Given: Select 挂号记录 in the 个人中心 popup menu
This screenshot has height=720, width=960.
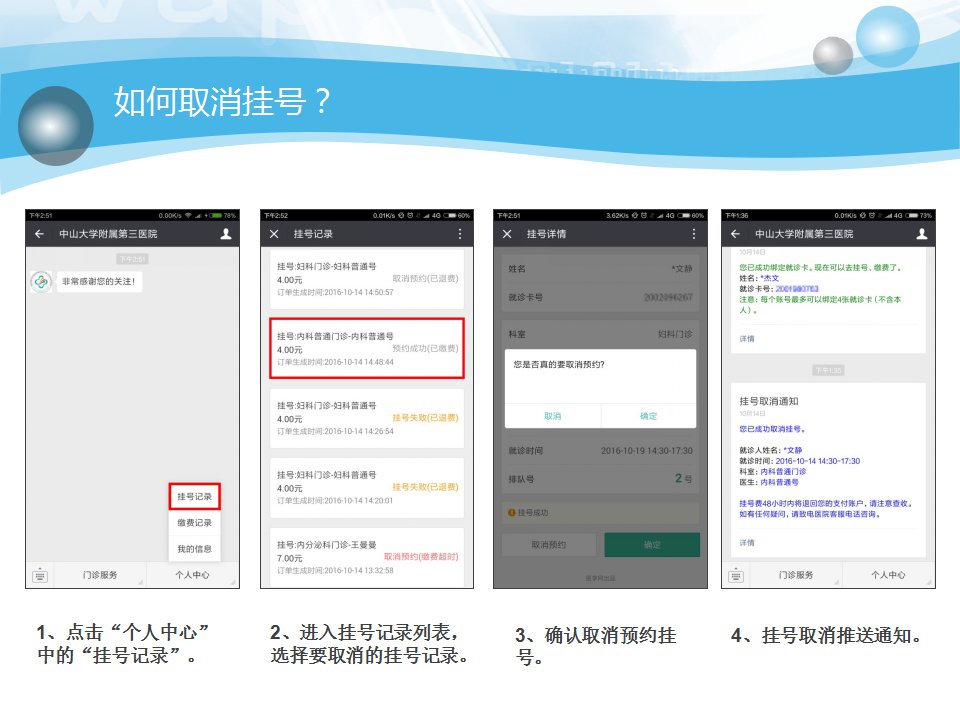Looking at the screenshot, I should pyautogui.click(x=195, y=497).
